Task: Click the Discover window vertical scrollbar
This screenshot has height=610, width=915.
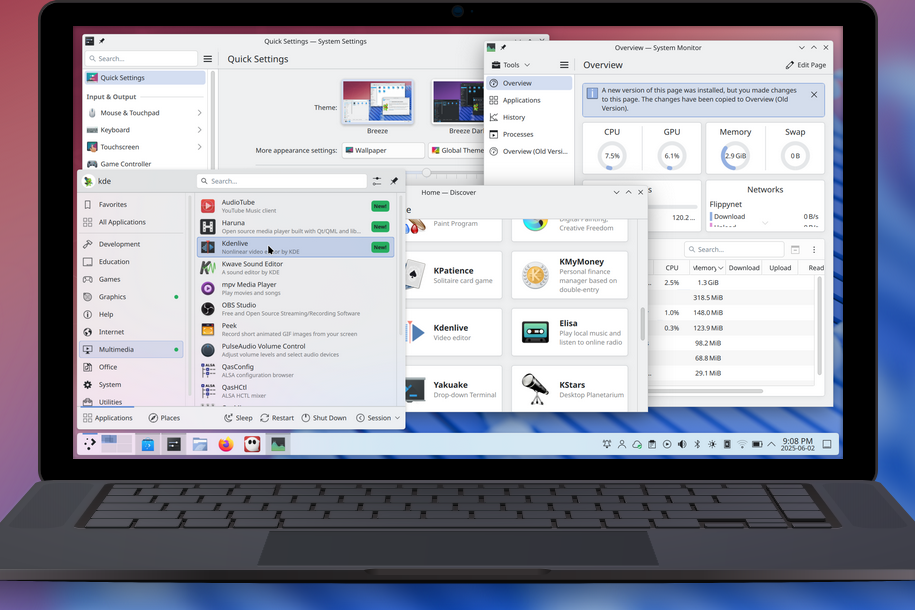Action: 643,323
